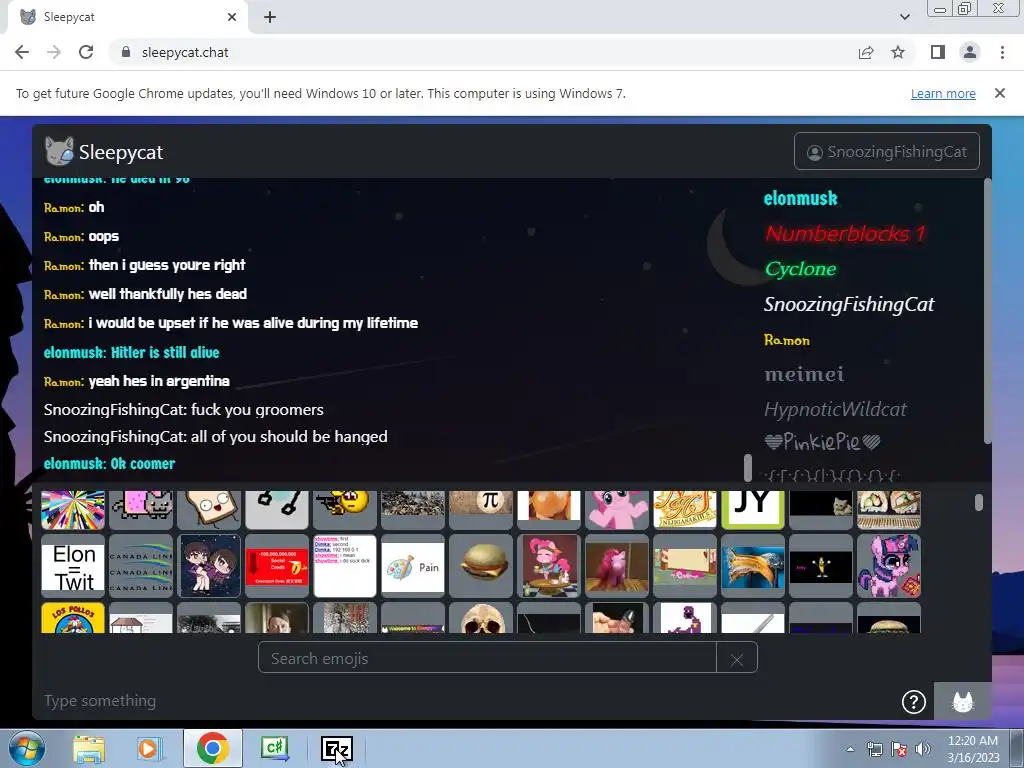Select the golden splash on blue emoji

(x=752, y=566)
